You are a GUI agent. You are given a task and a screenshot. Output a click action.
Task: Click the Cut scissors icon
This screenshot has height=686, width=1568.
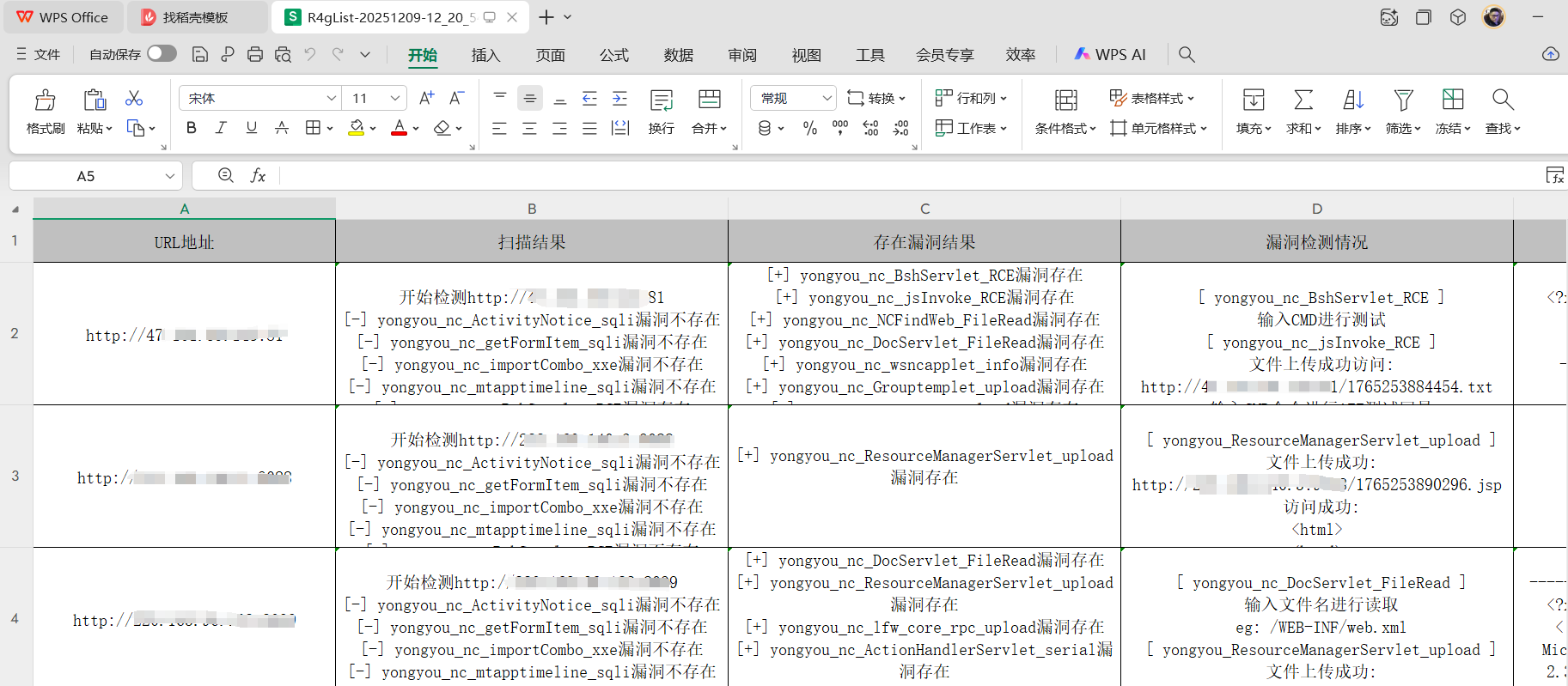click(x=134, y=99)
